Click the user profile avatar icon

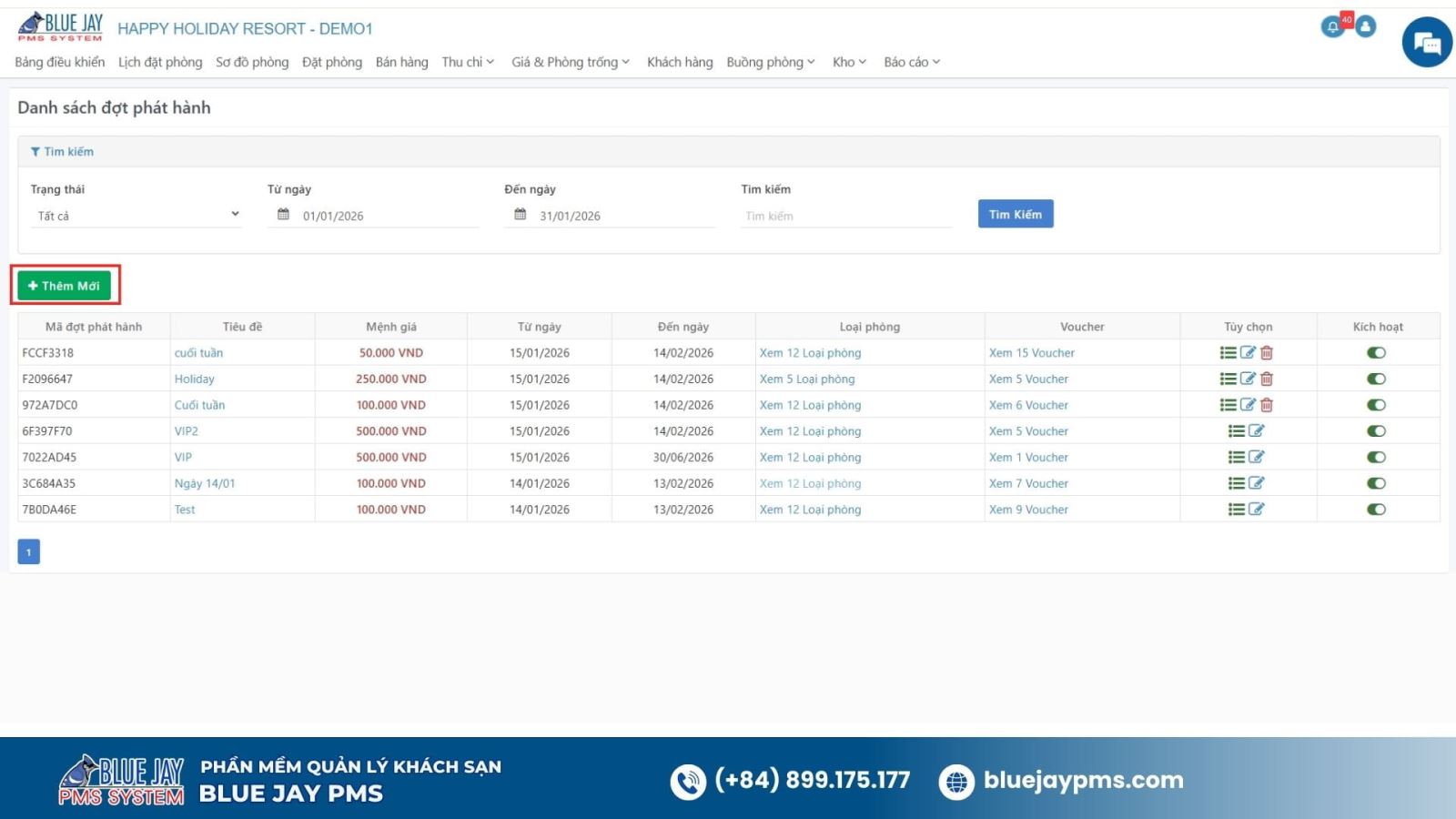(x=1365, y=27)
